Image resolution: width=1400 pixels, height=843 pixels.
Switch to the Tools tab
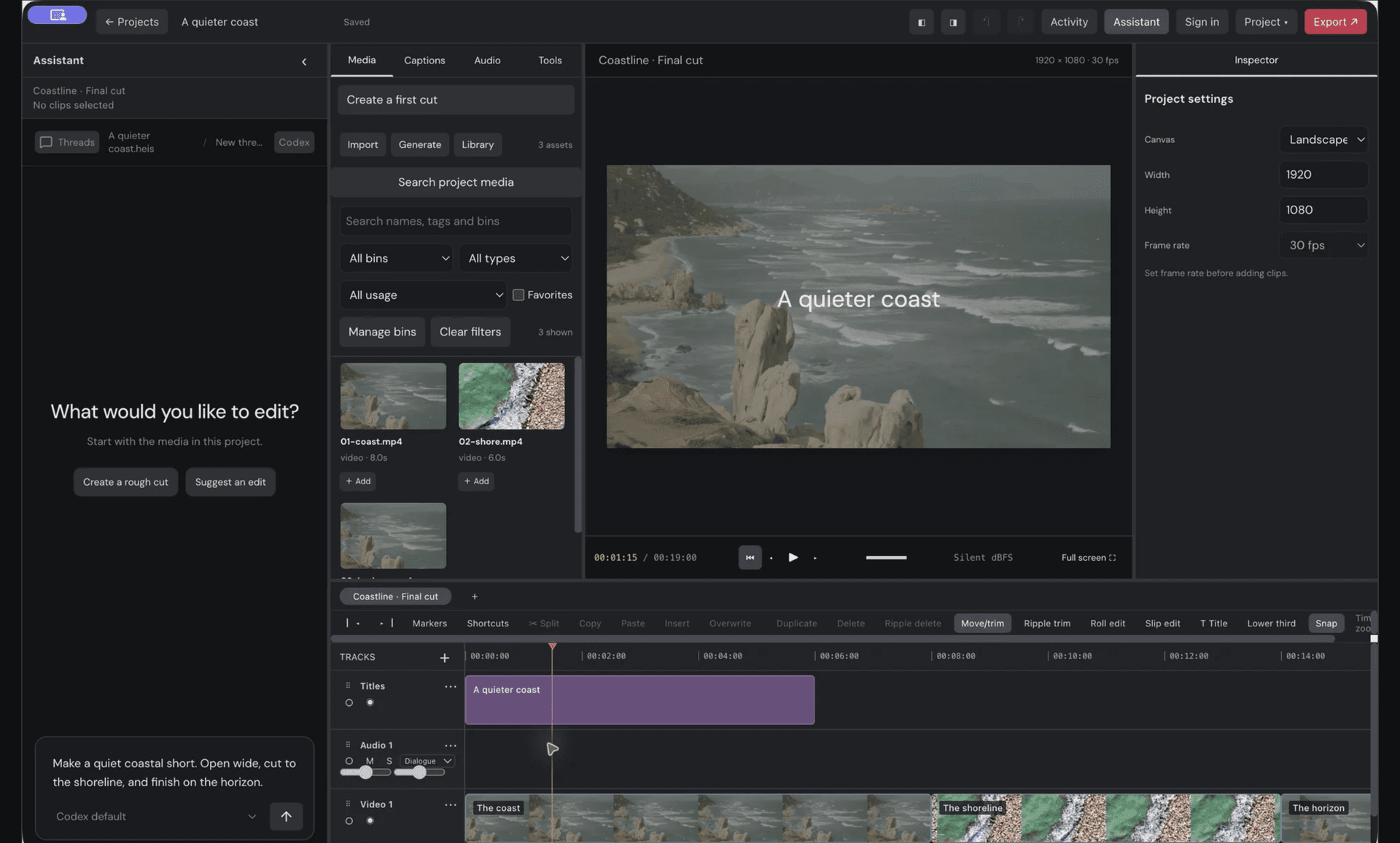(x=550, y=61)
